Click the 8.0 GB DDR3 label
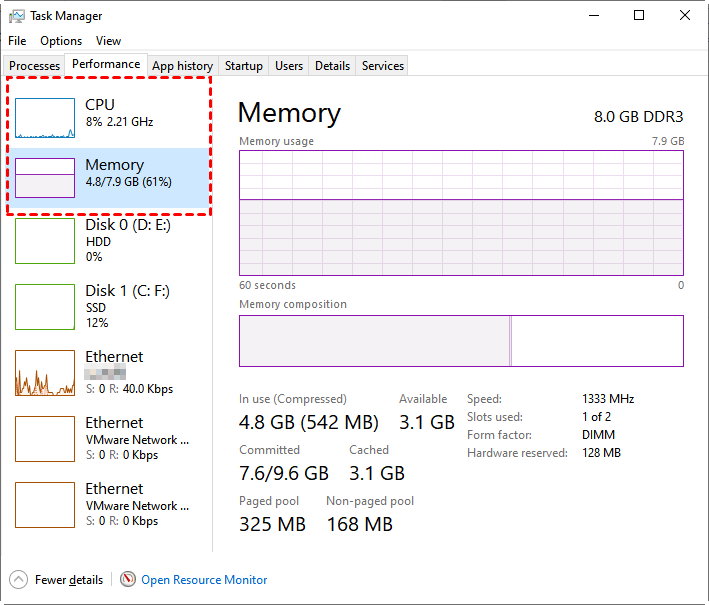The image size is (709, 605). coord(638,117)
